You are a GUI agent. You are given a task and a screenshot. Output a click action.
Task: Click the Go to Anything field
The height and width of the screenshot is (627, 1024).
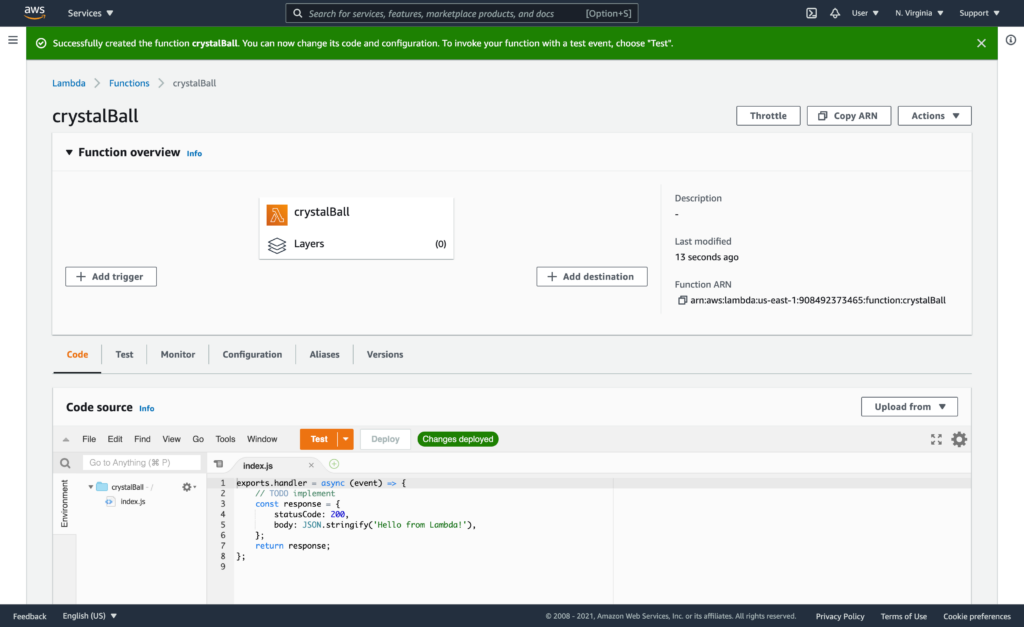coord(141,462)
